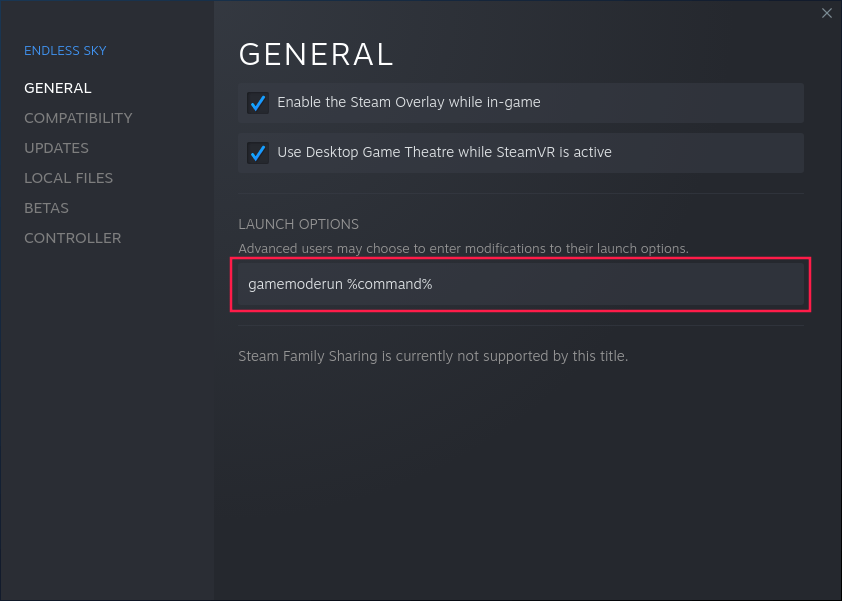Click the ENDLESS SKY game title link

pos(65,50)
